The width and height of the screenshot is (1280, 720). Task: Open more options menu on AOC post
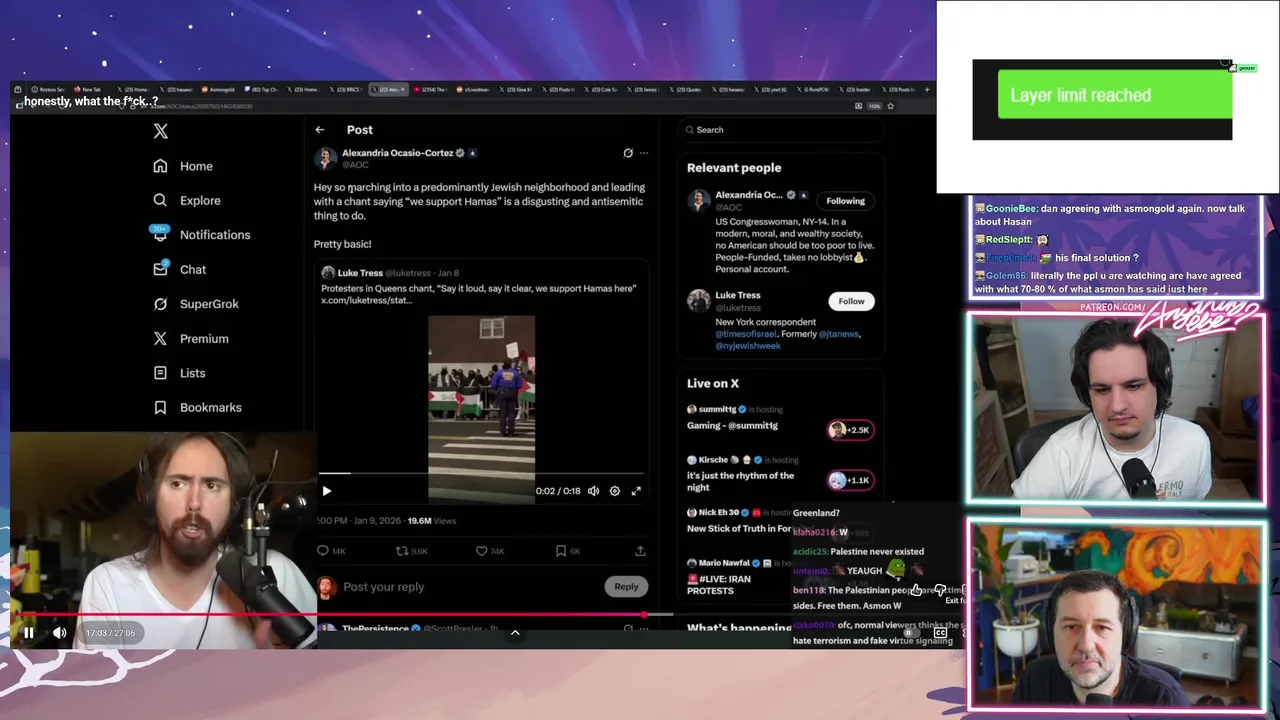click(644, 153)
